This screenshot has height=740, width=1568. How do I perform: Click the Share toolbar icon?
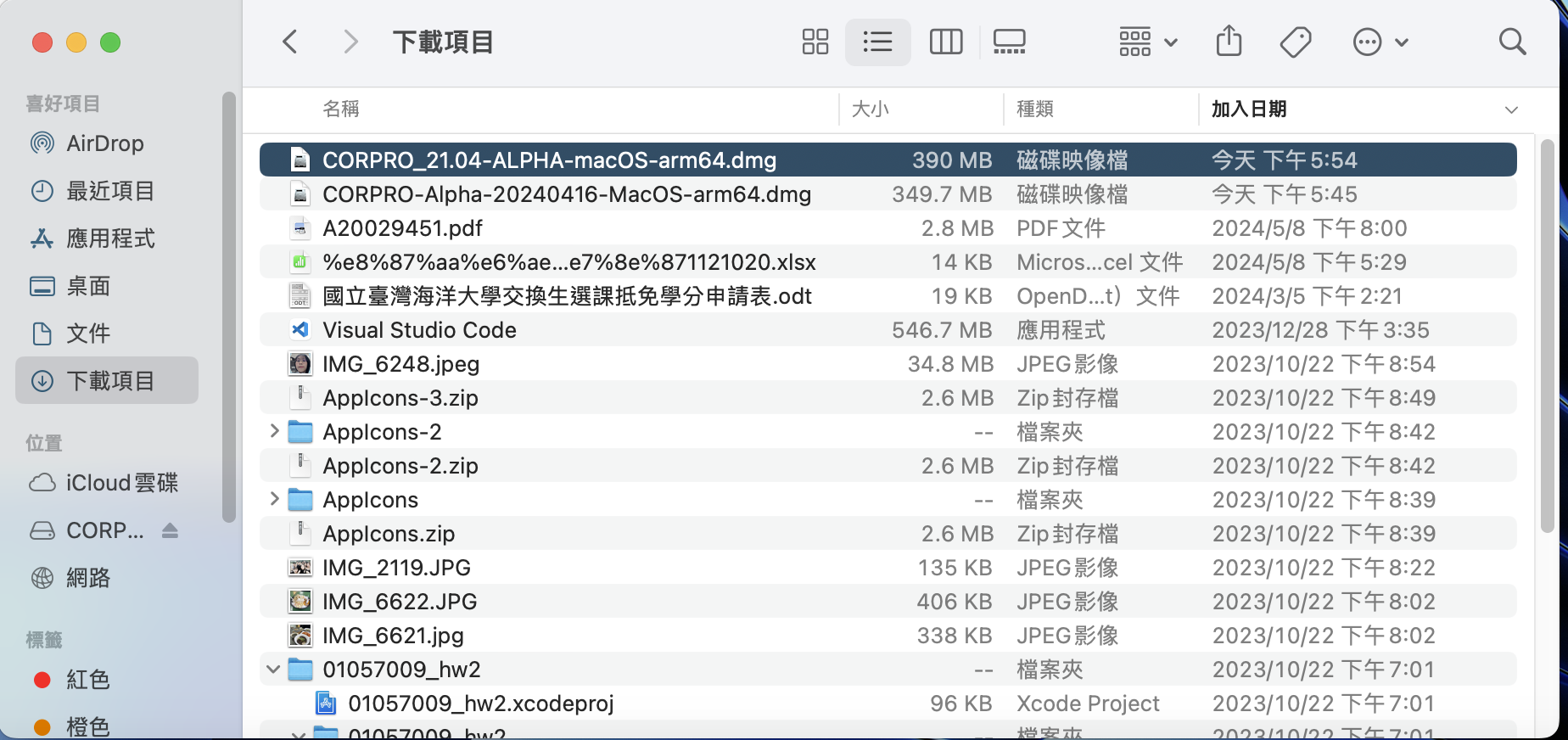tap(1229, 42)
